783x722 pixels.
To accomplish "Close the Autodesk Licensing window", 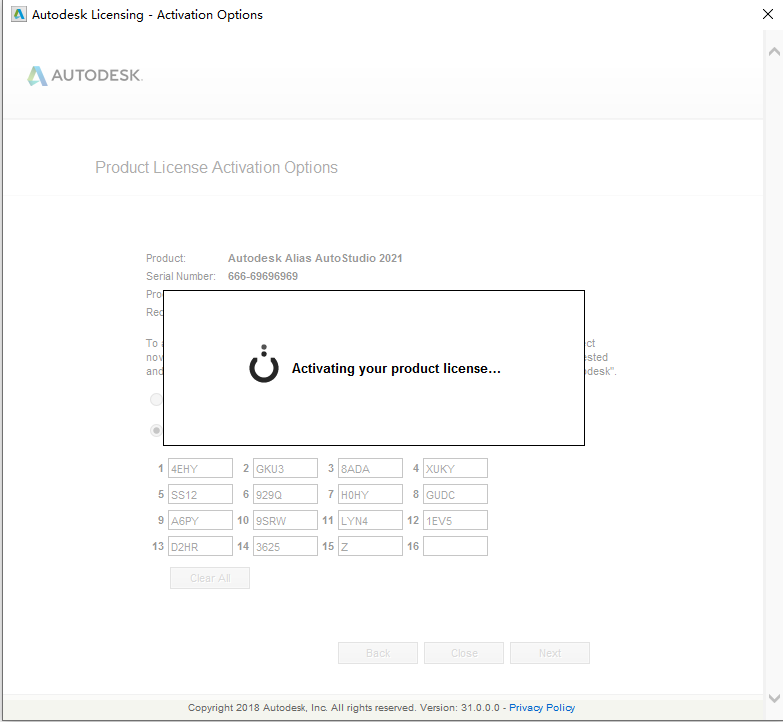I will [768, 14].
